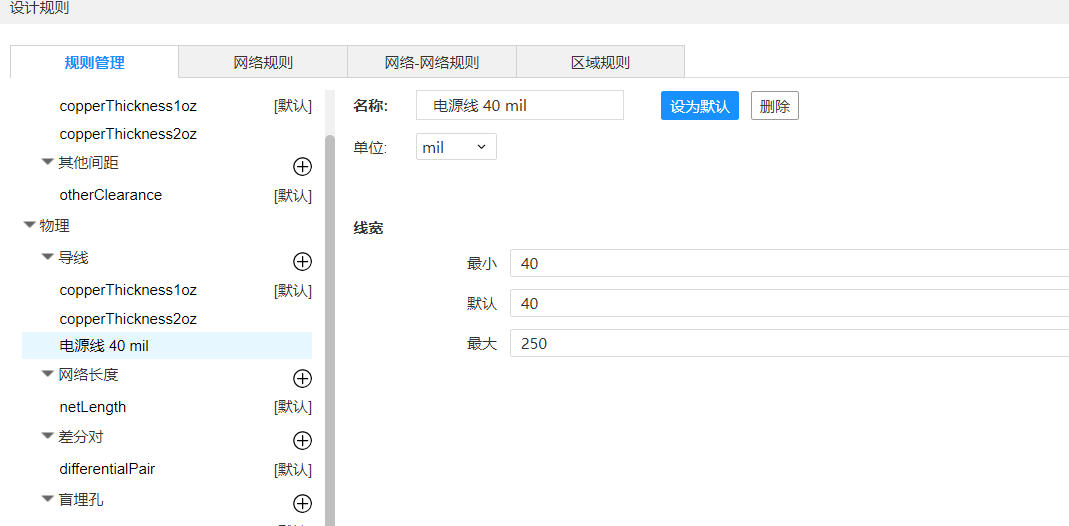Collapse the 差分对 section
This screenshot has width=1069, height=526.
(x=47, y=437)
